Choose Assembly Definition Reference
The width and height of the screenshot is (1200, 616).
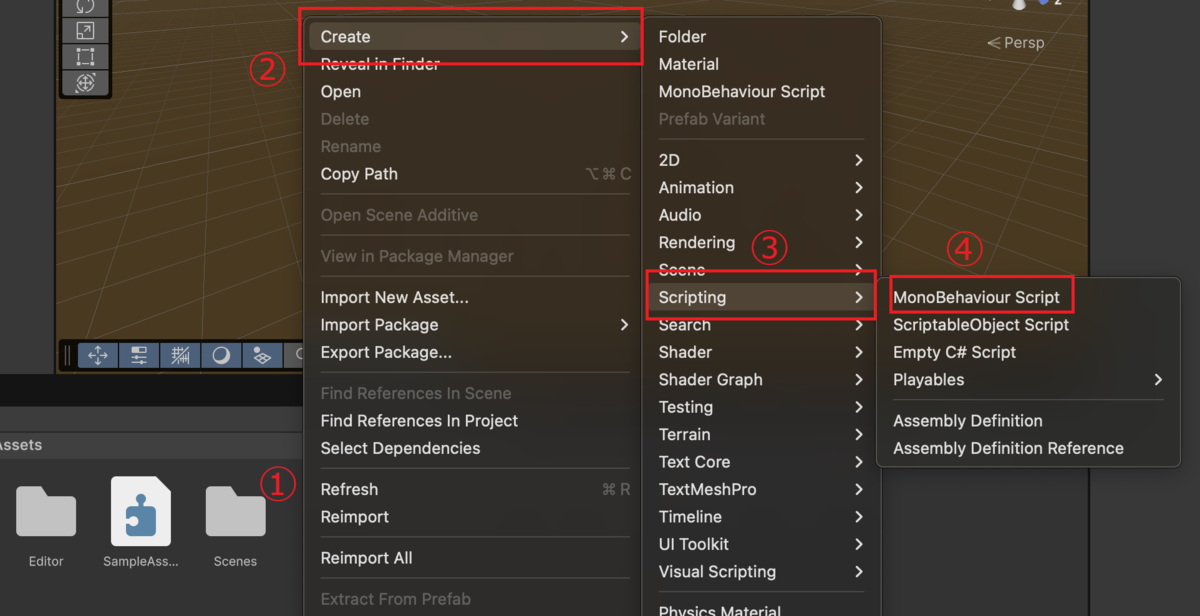tap(1008, 448)
